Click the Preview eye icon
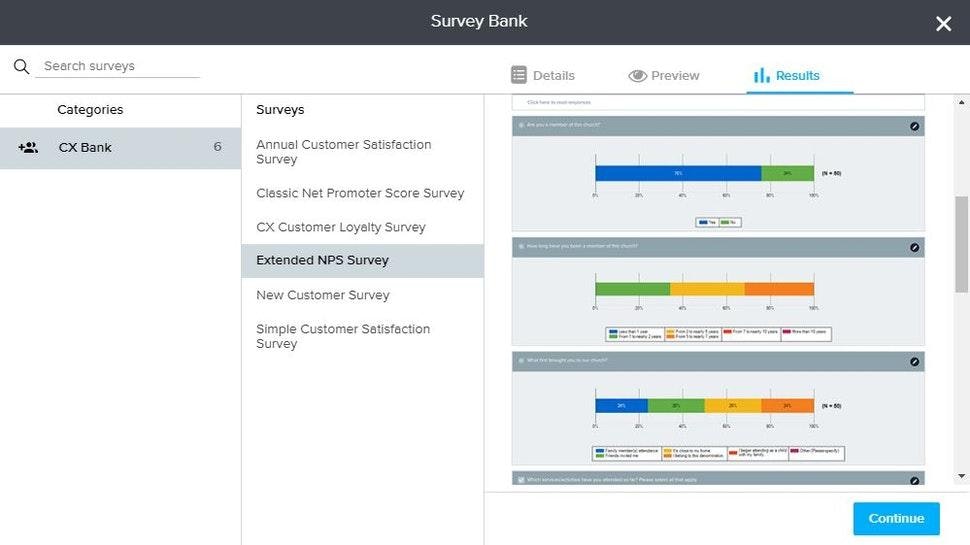Screen dimensions: 970x545 (637, 76)
